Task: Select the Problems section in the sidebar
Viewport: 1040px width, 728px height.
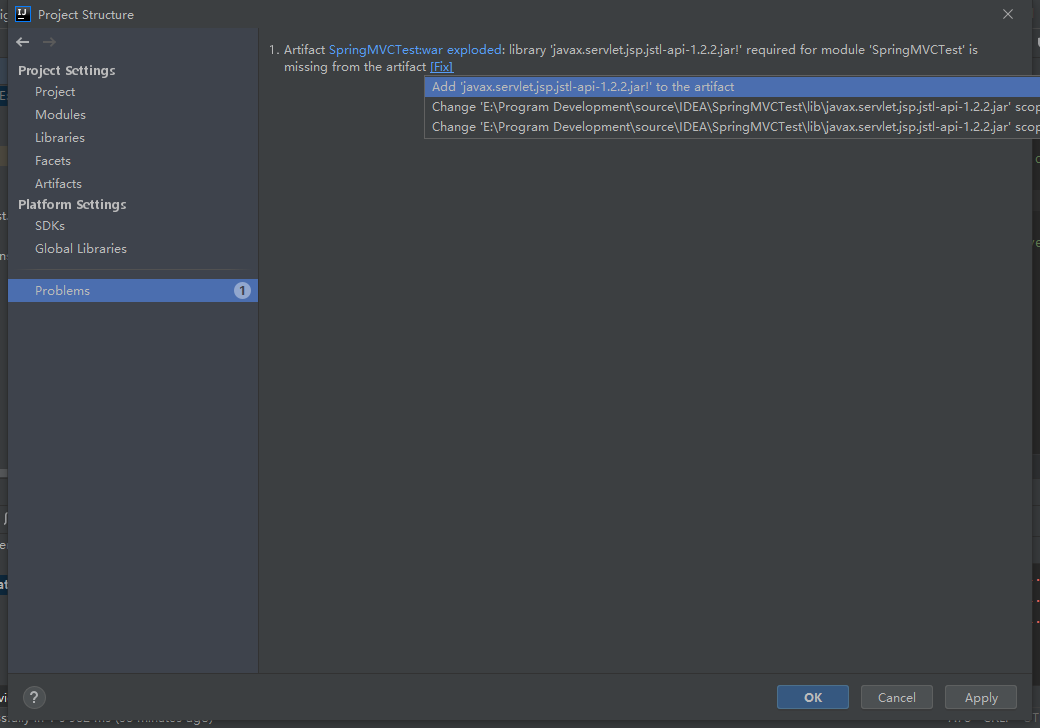Action: (x=62, y=290)
